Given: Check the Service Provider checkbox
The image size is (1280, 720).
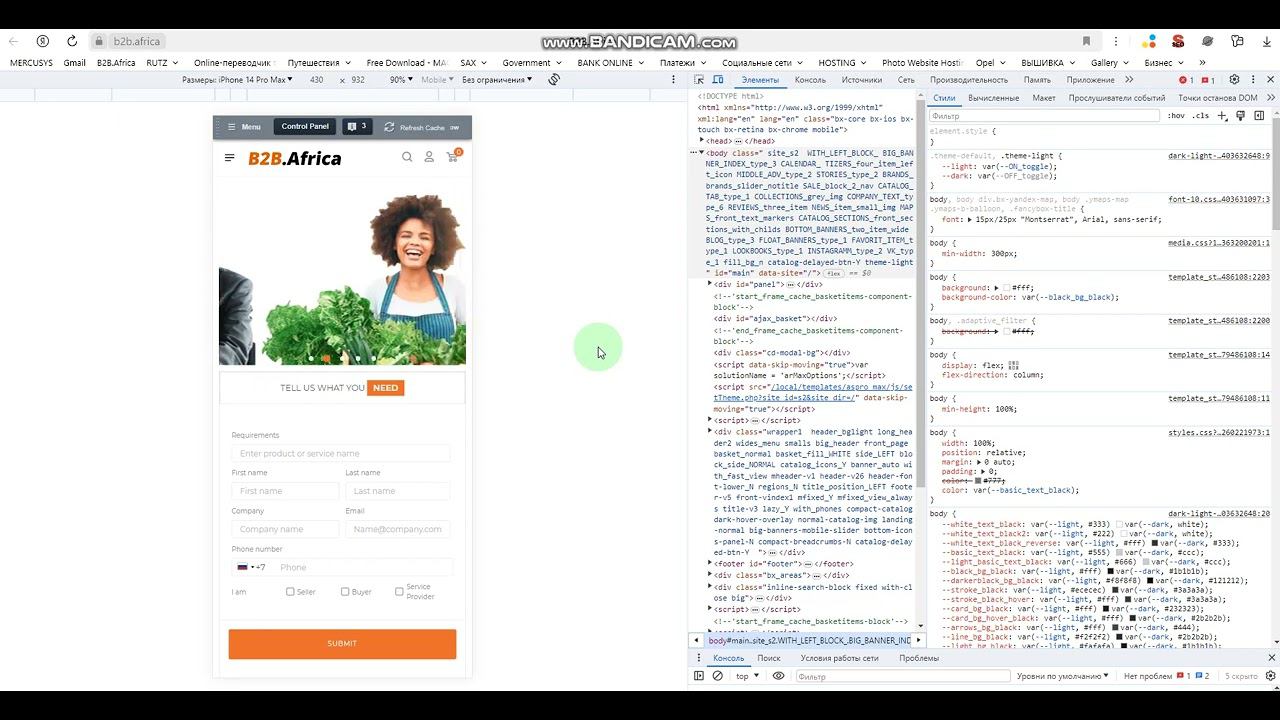Looking at the screenshot, I should tap(399, 592).
